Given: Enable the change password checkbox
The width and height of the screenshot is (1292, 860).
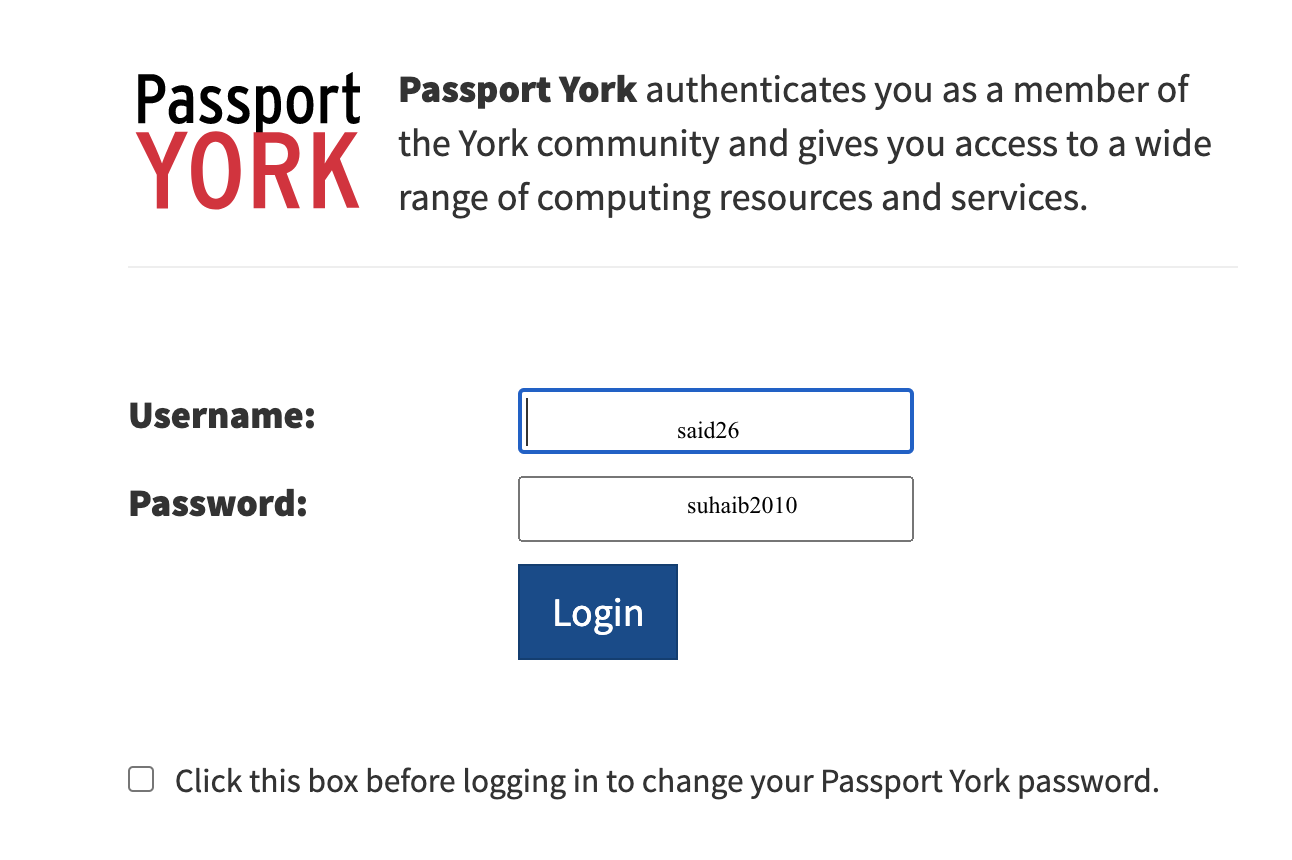Looking at the screenshot, I should click(x=141, y=780).
